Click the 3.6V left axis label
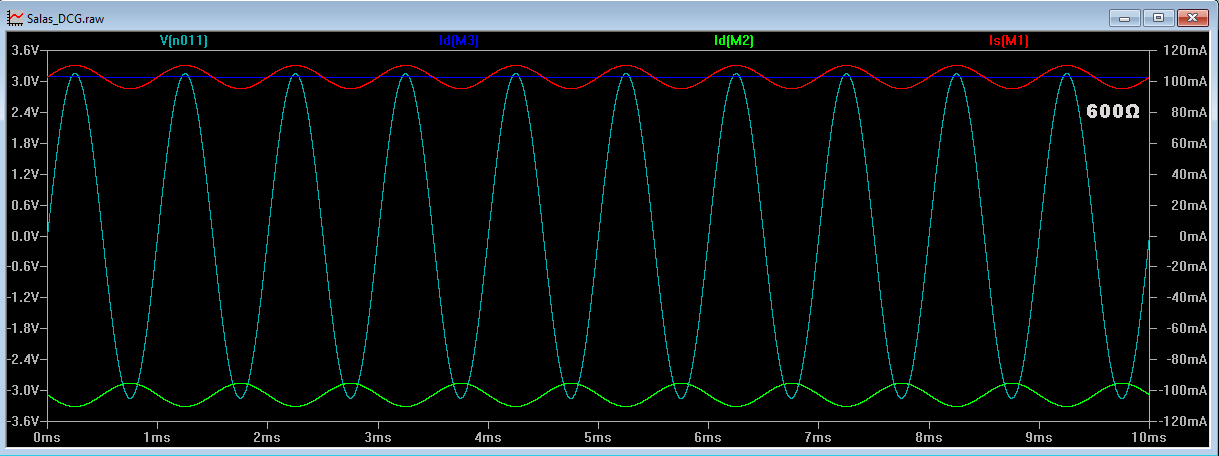This screenshot has width=1219, height=456. pyautogui.click(x=25, y=50)
